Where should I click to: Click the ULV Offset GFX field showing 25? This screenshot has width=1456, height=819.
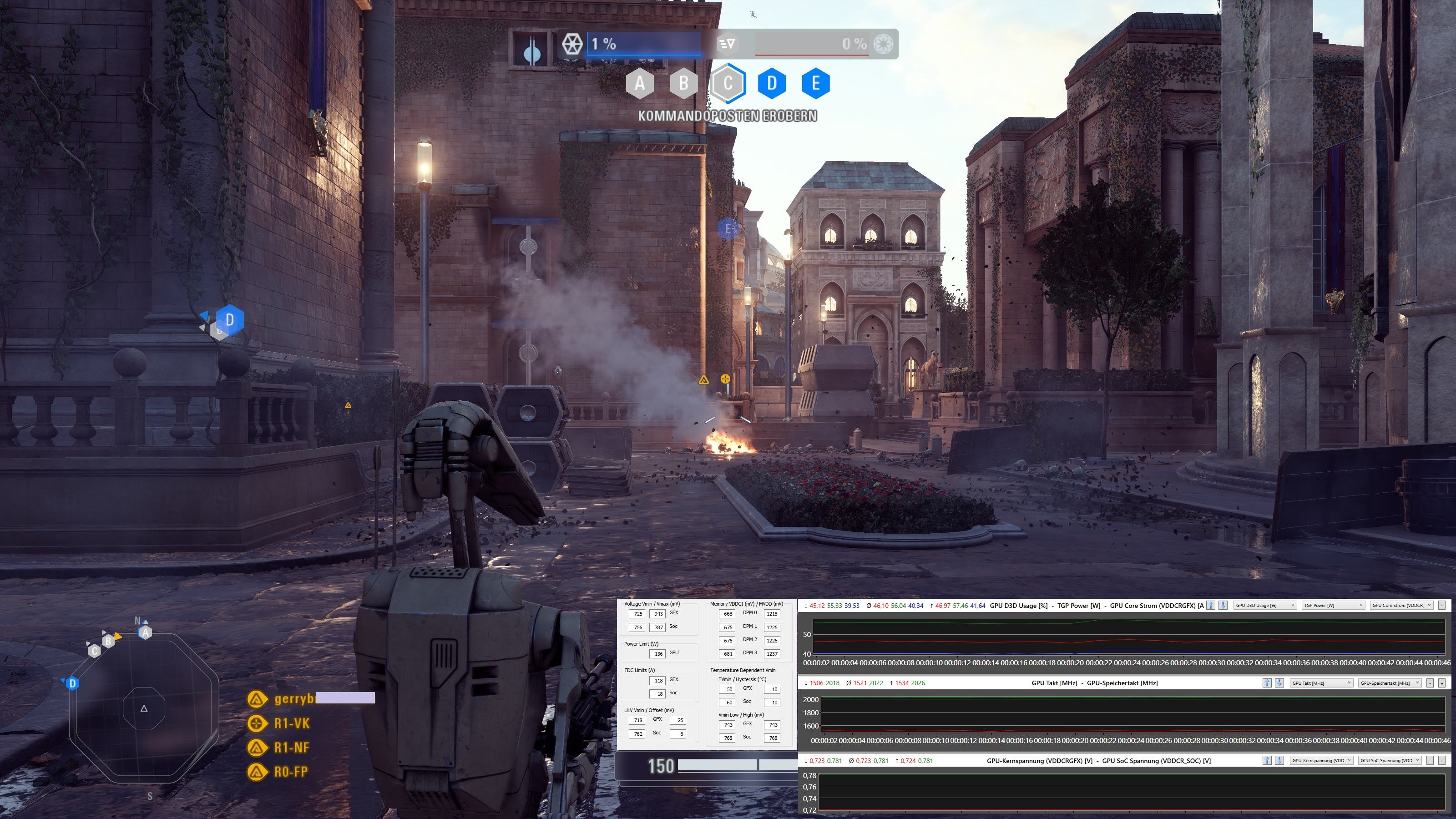pos(677,721)
